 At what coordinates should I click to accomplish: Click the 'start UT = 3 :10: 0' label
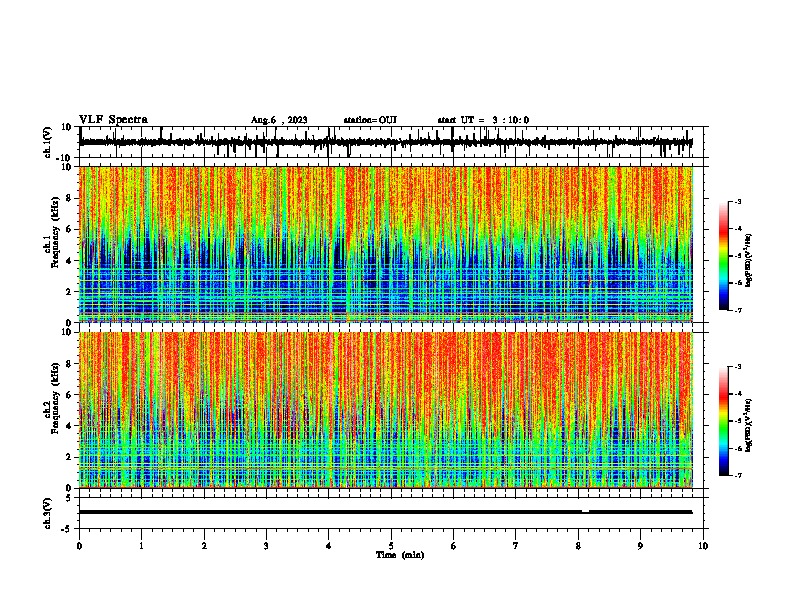click(483, 120)
